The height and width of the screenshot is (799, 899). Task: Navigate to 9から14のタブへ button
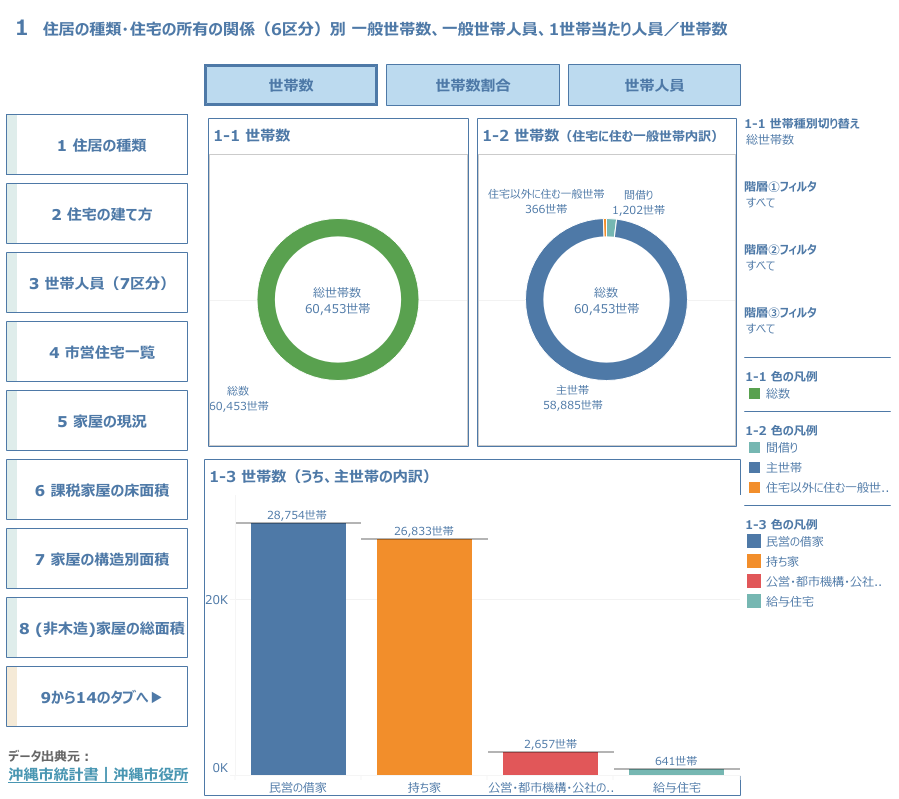[x=97, y=697]
